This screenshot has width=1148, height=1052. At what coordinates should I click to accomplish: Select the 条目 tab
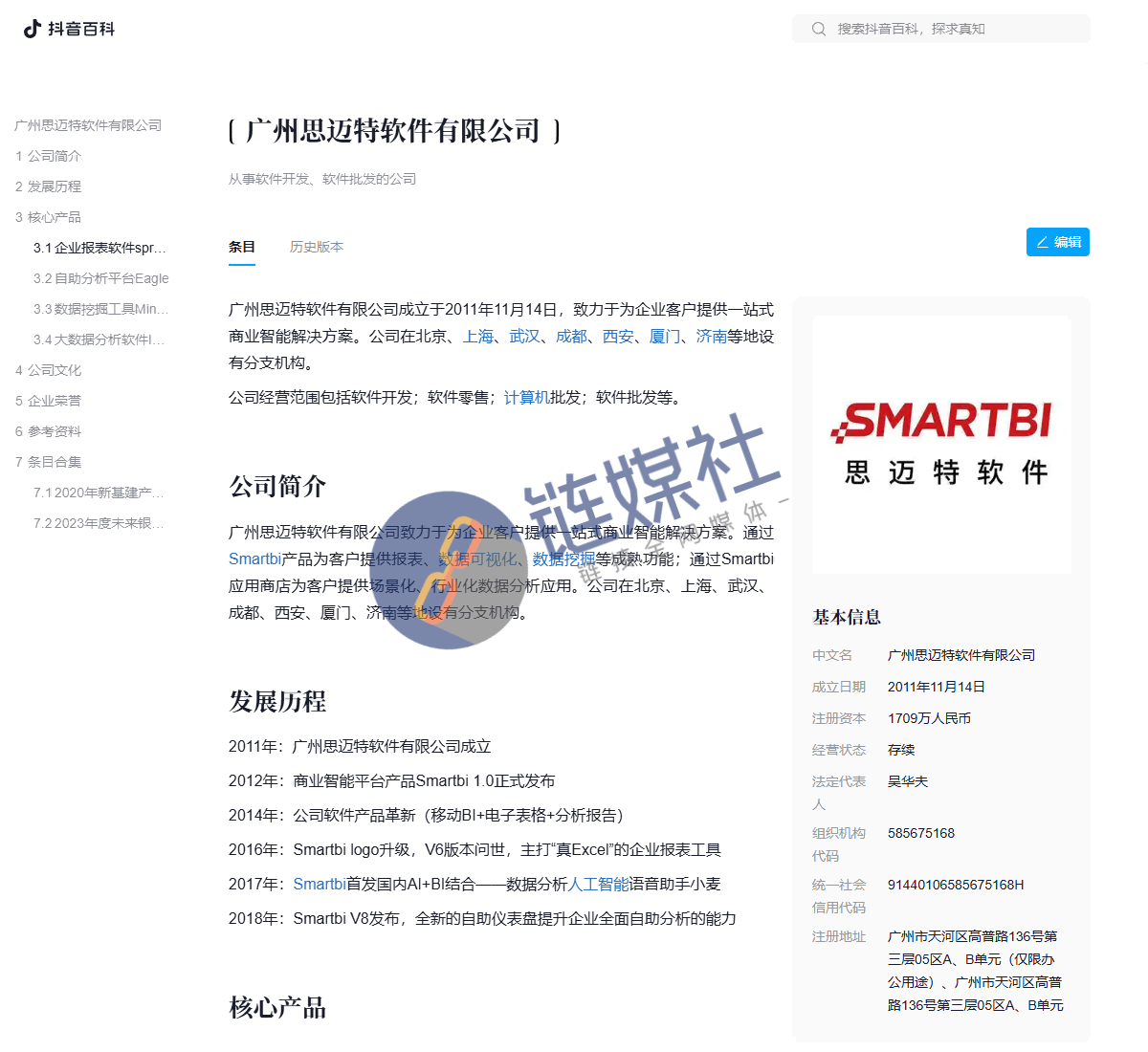[x=242, y=246]
